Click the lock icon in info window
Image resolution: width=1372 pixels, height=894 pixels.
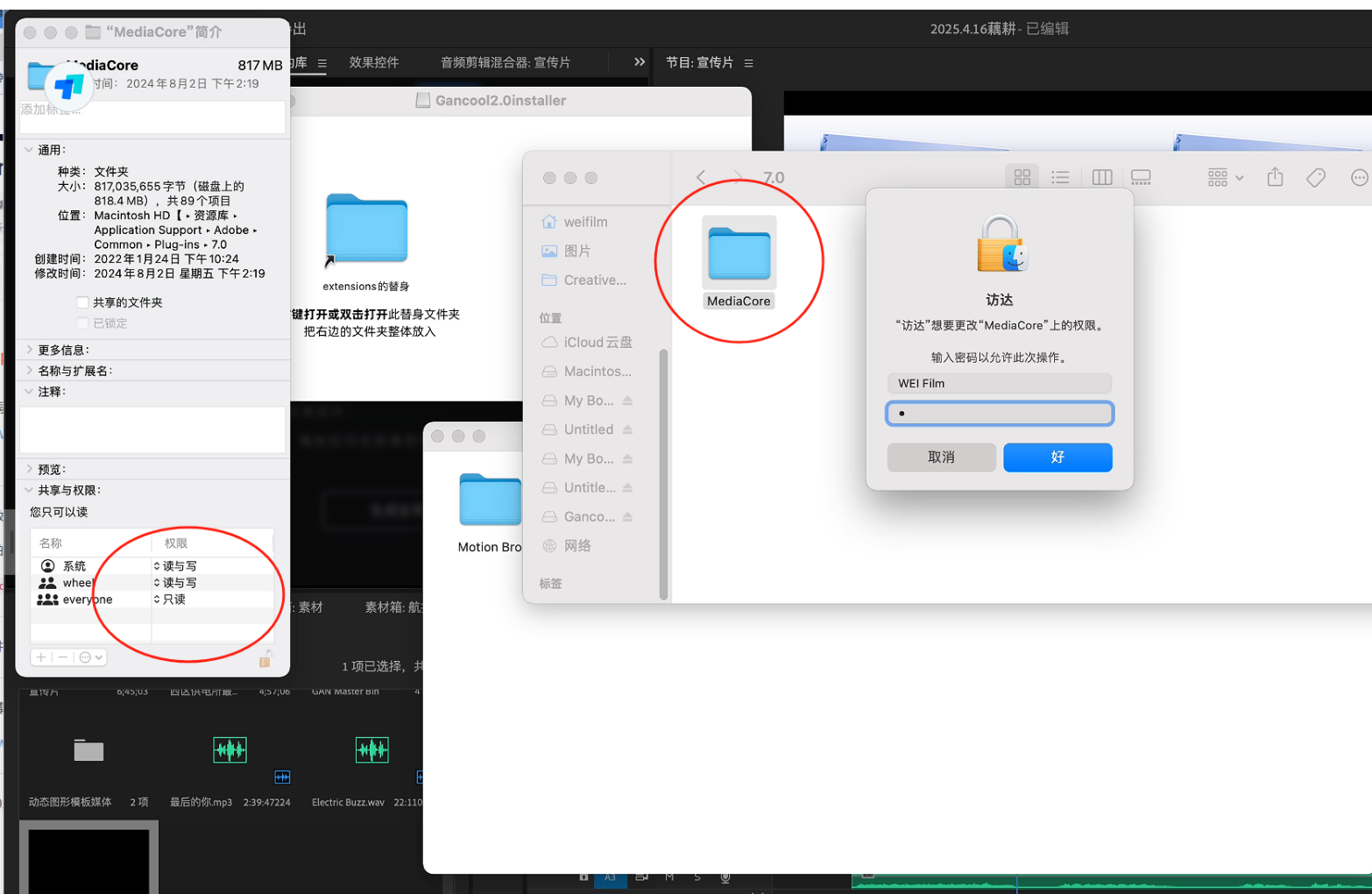click(265, 659)
